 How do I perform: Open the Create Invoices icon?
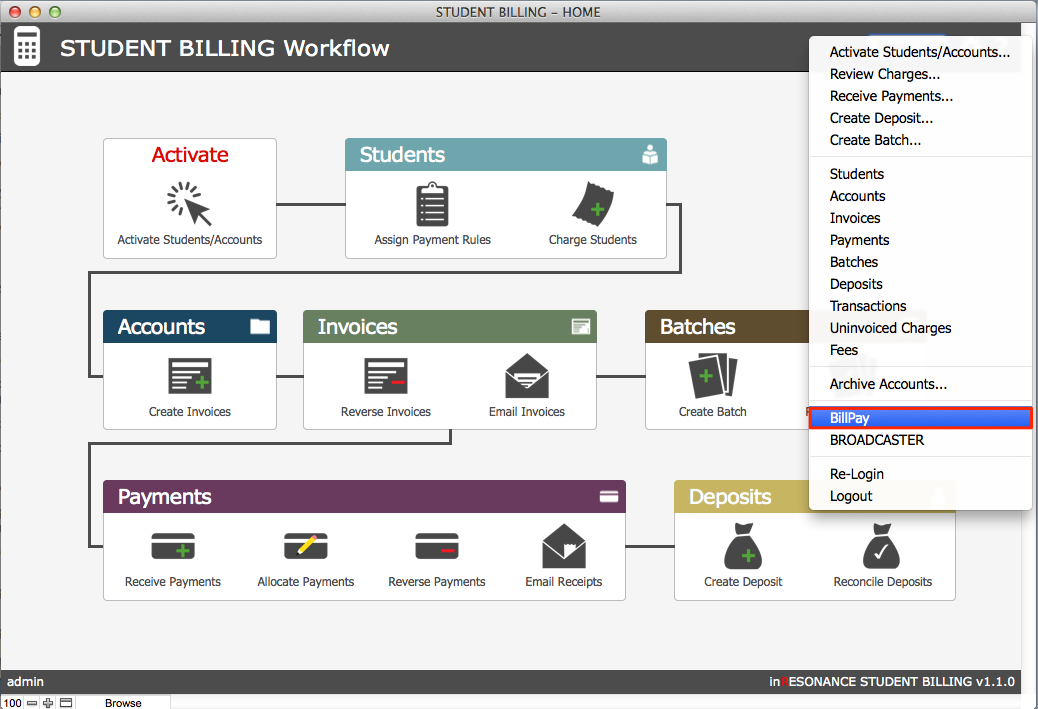(x=189, y=376)
